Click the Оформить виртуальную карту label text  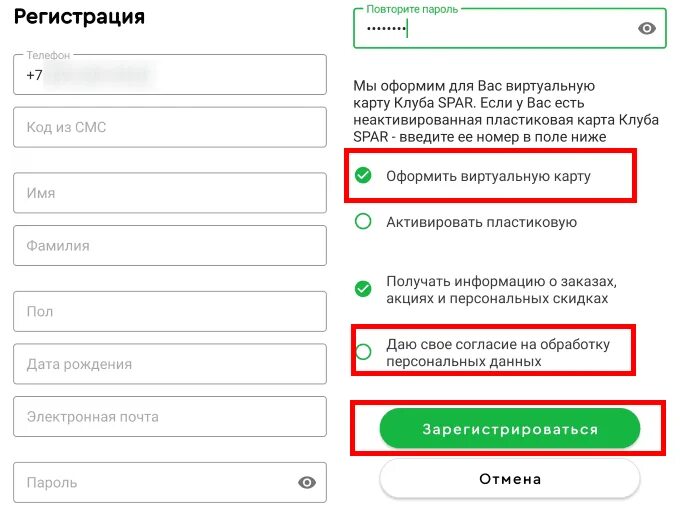pyautogui.click(x=488, y=176)
